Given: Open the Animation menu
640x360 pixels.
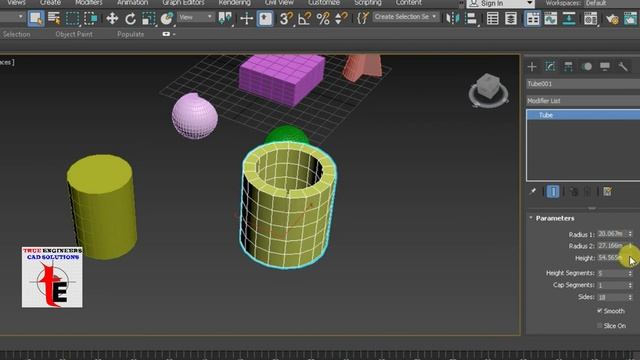Looking at the screenshot, I should pos(133,3).
